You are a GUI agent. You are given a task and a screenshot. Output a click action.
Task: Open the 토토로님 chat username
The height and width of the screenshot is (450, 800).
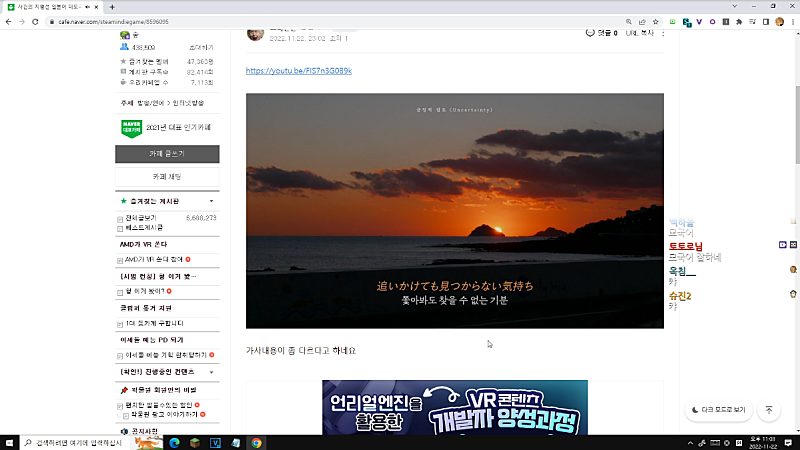tap(686, 246)
